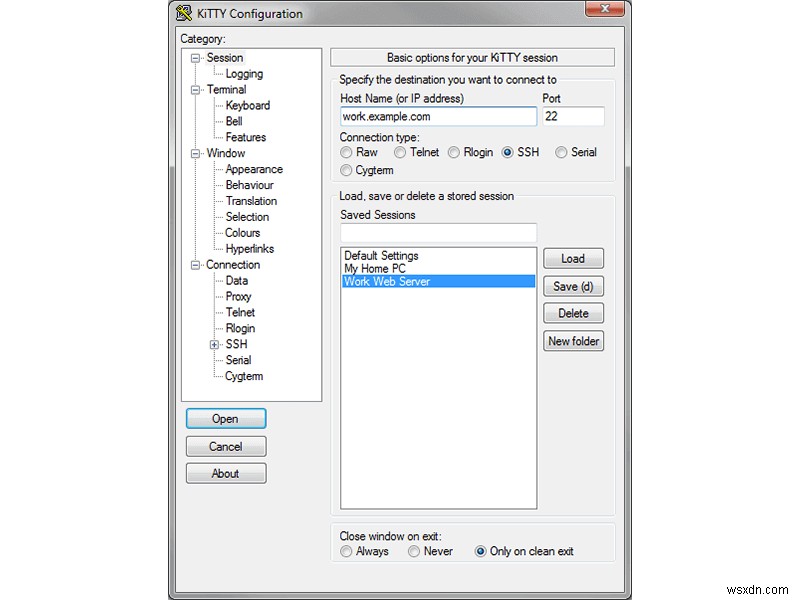Open the Proxy settings category
Screen dimensions: 800x600
(x=238, y=296)
